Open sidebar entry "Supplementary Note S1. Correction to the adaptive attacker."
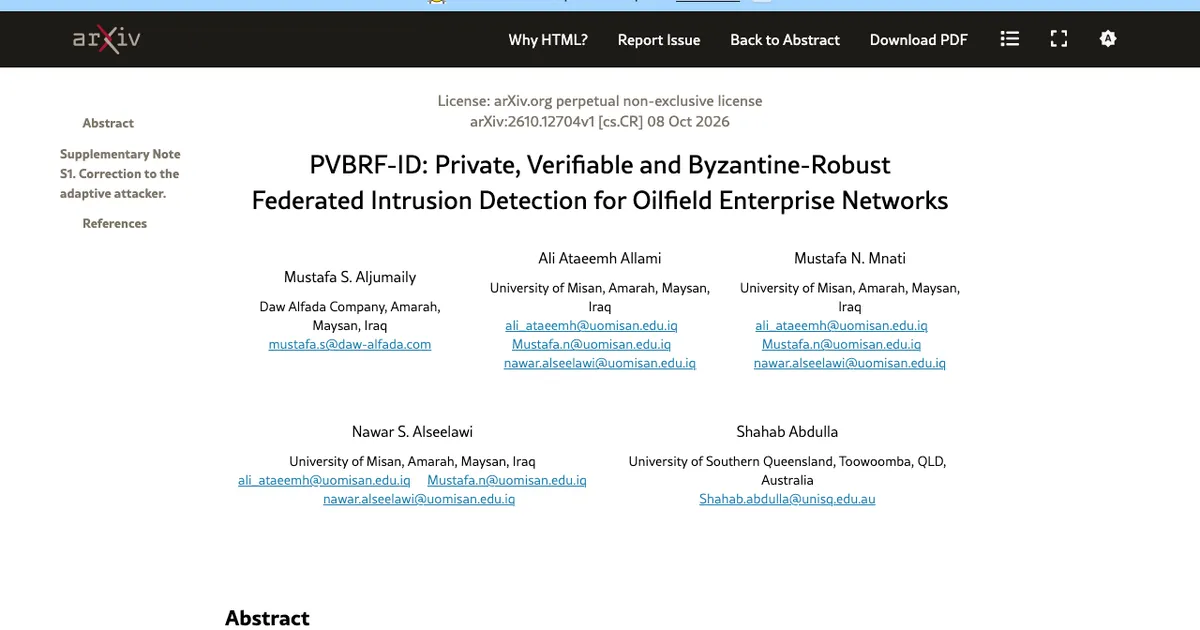The height and width of the screenshot is (630, 1200). coord(120,174)
